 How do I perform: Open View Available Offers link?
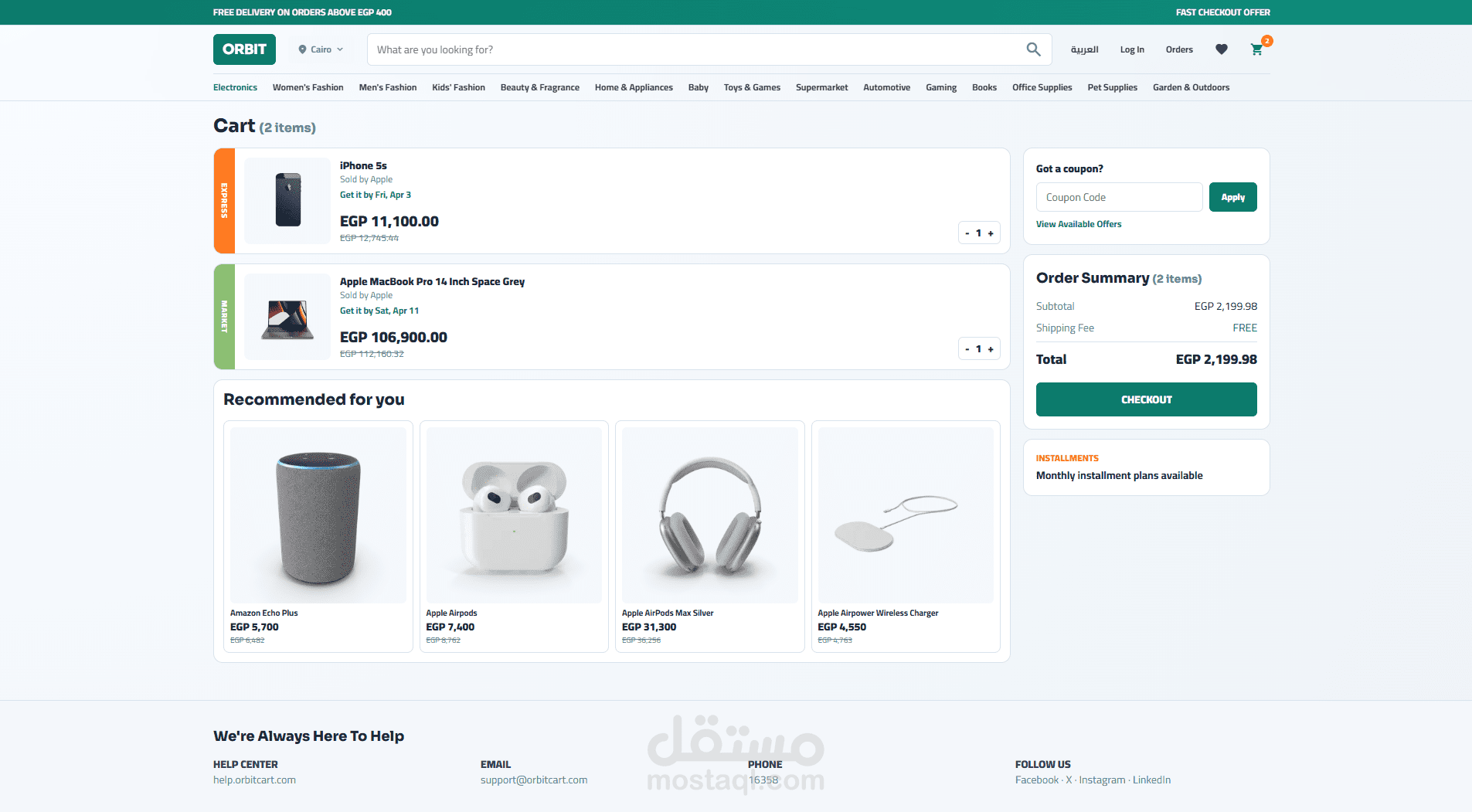(1079, 224)
